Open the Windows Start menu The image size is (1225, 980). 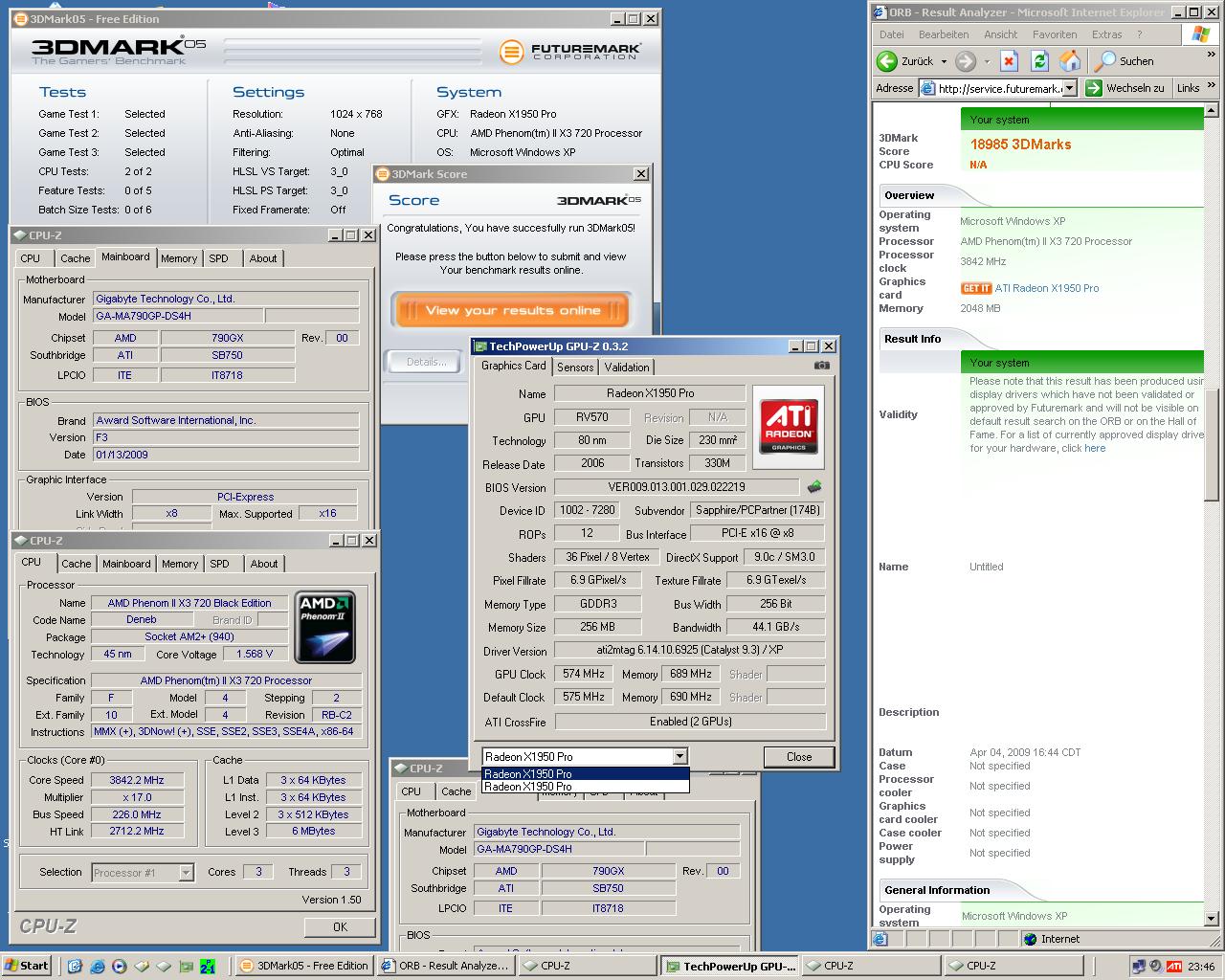tap(27, 966)
